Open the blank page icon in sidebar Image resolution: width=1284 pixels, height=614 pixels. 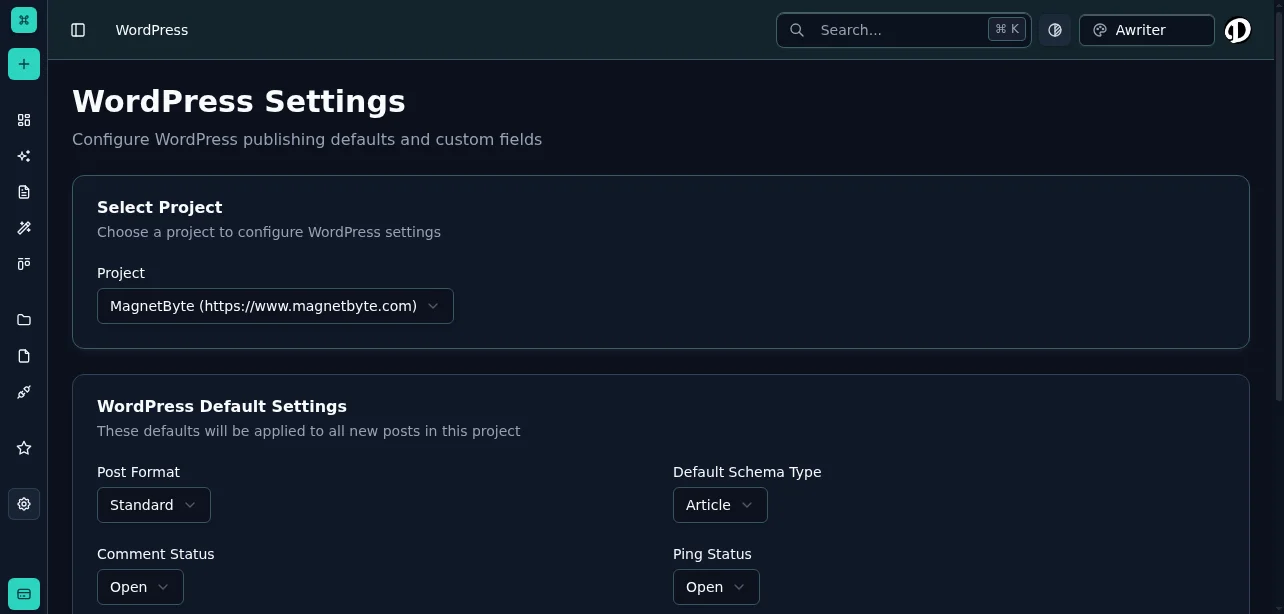point(24,356)
